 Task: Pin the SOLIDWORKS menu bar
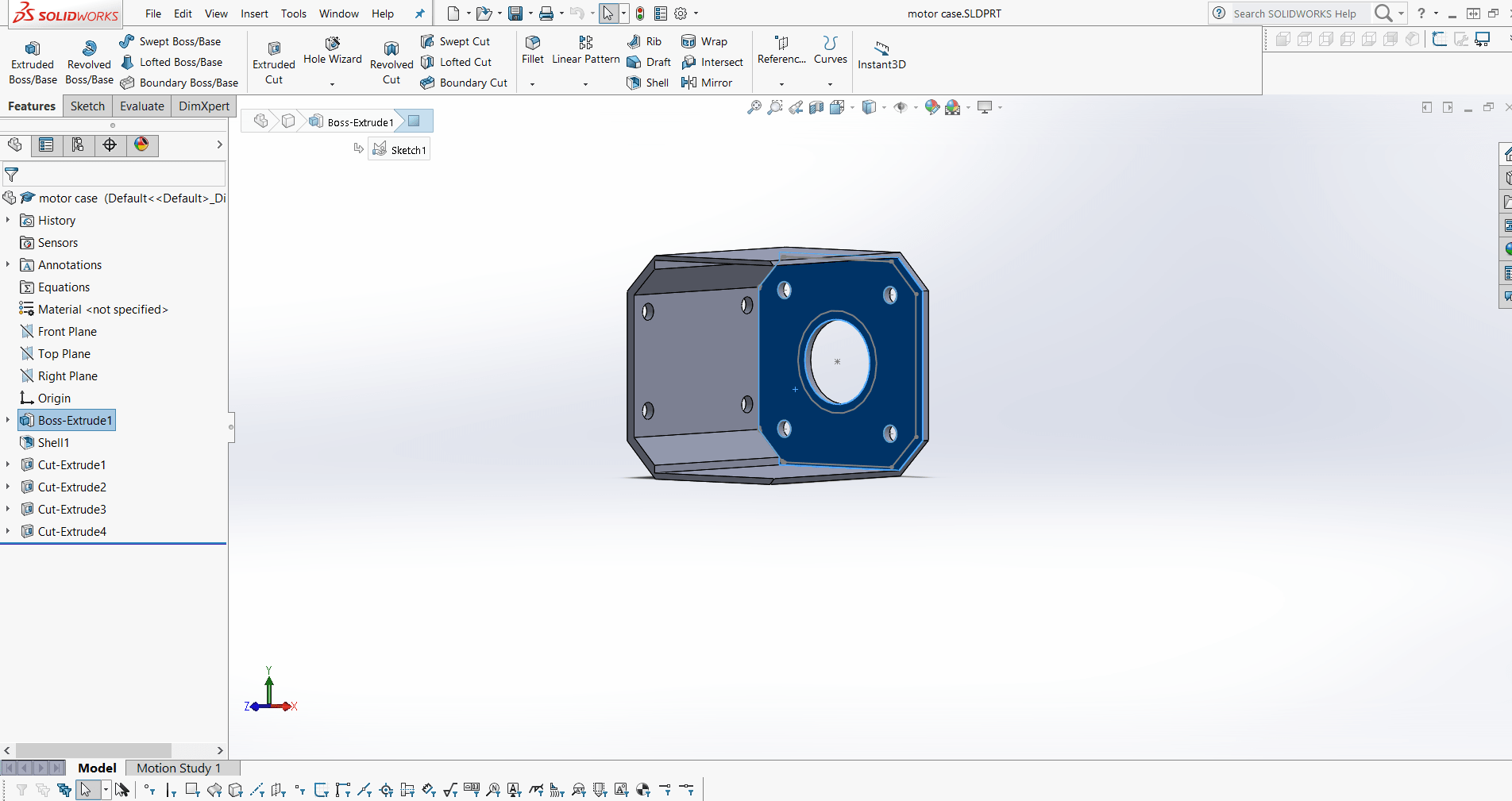[419, 13]
